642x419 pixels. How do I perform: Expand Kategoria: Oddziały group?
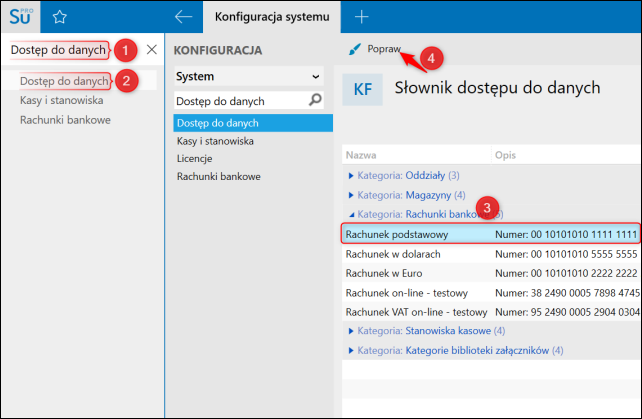[351, 175]
